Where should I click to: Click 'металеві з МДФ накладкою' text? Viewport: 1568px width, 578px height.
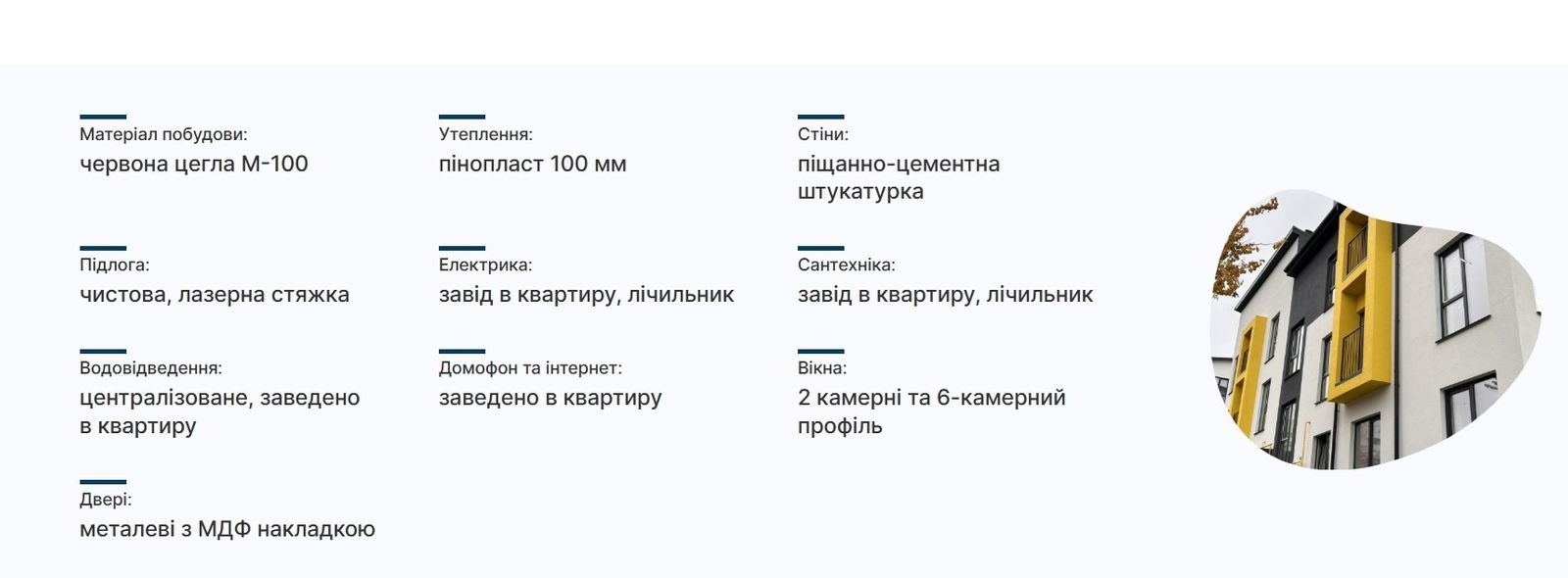(x=227, y=529)
